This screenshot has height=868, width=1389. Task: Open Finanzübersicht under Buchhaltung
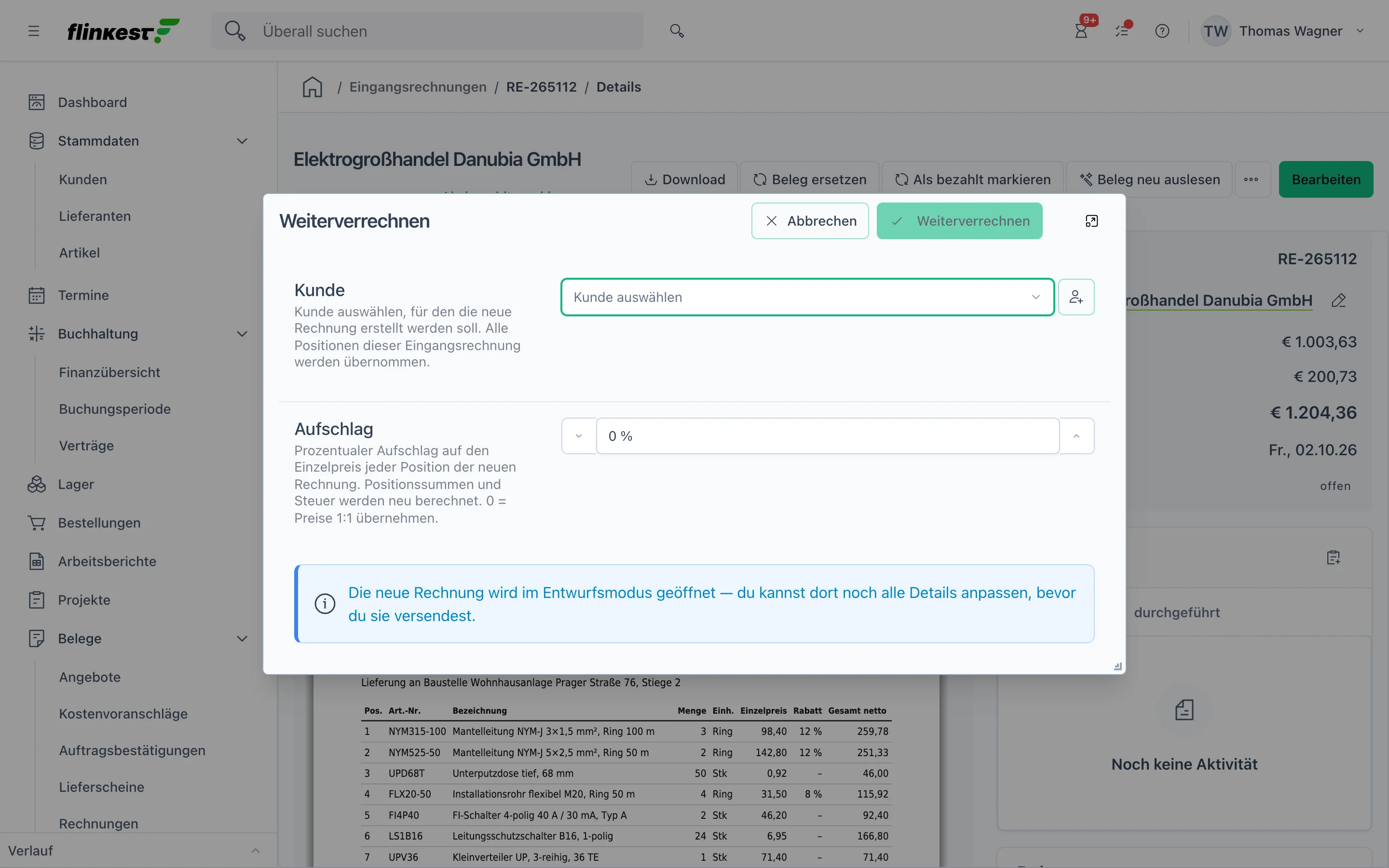[109, 373]
